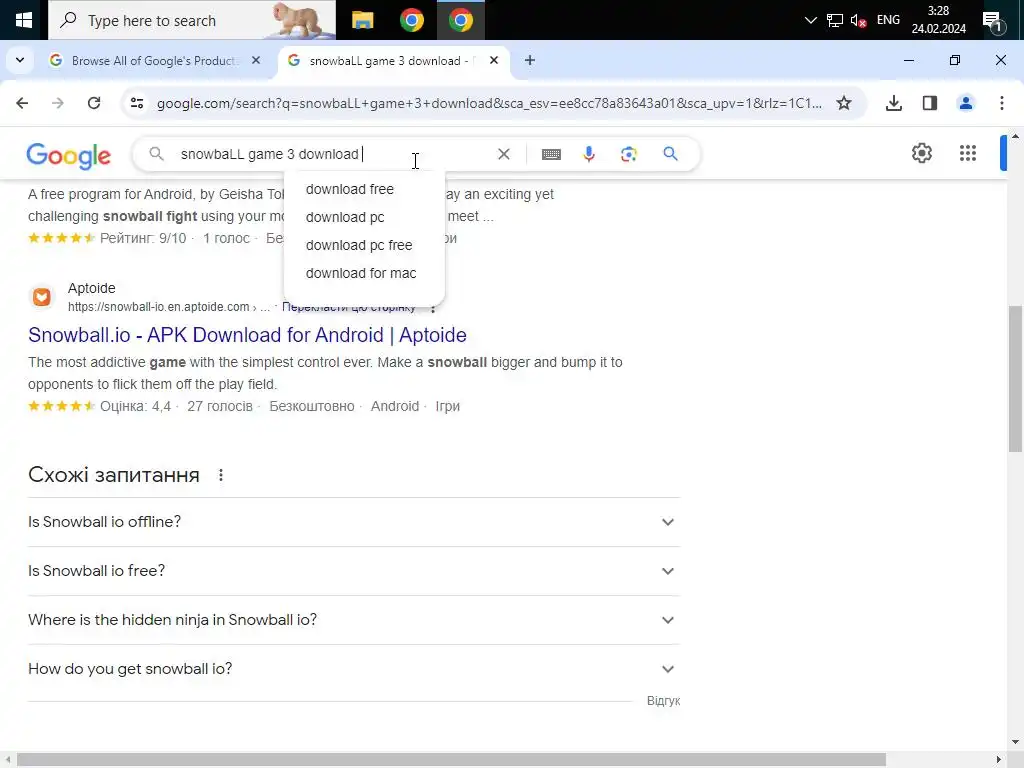Send feedback via Відгук link
The width and height of the screenshot is (1024, 768).
point(664,701)
